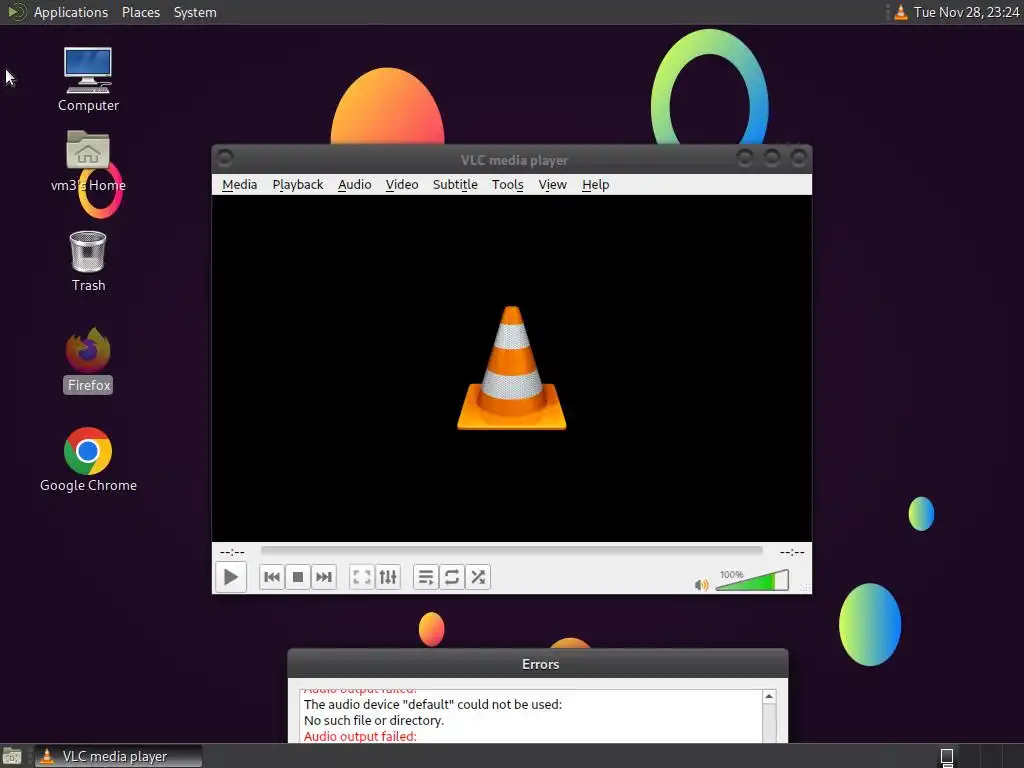This screenshot has height=768, width=1024.
Task: Click the elapsed time label
Action: (232, 552)
